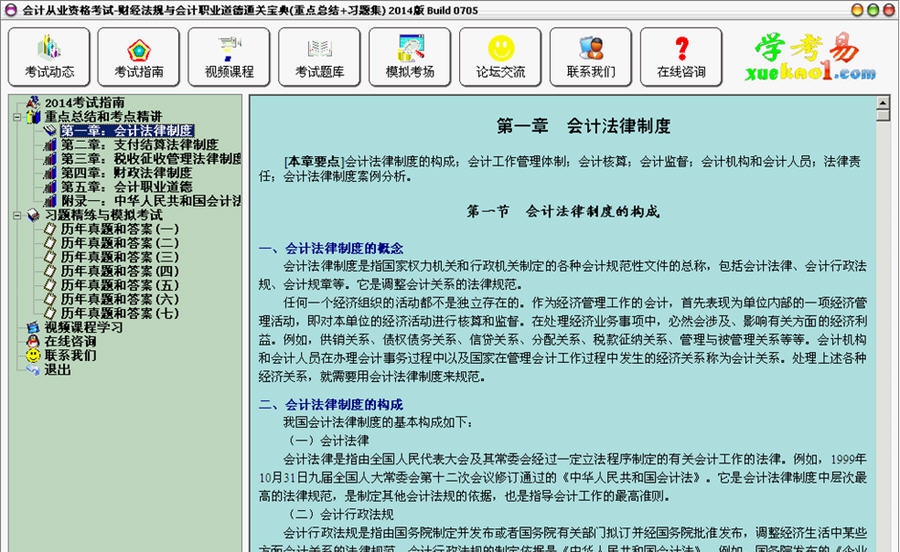This screenshot has width=900, height=552.
Task: Click the book icon beside 第四章：财政法律制度
Action: click(51, 173)
